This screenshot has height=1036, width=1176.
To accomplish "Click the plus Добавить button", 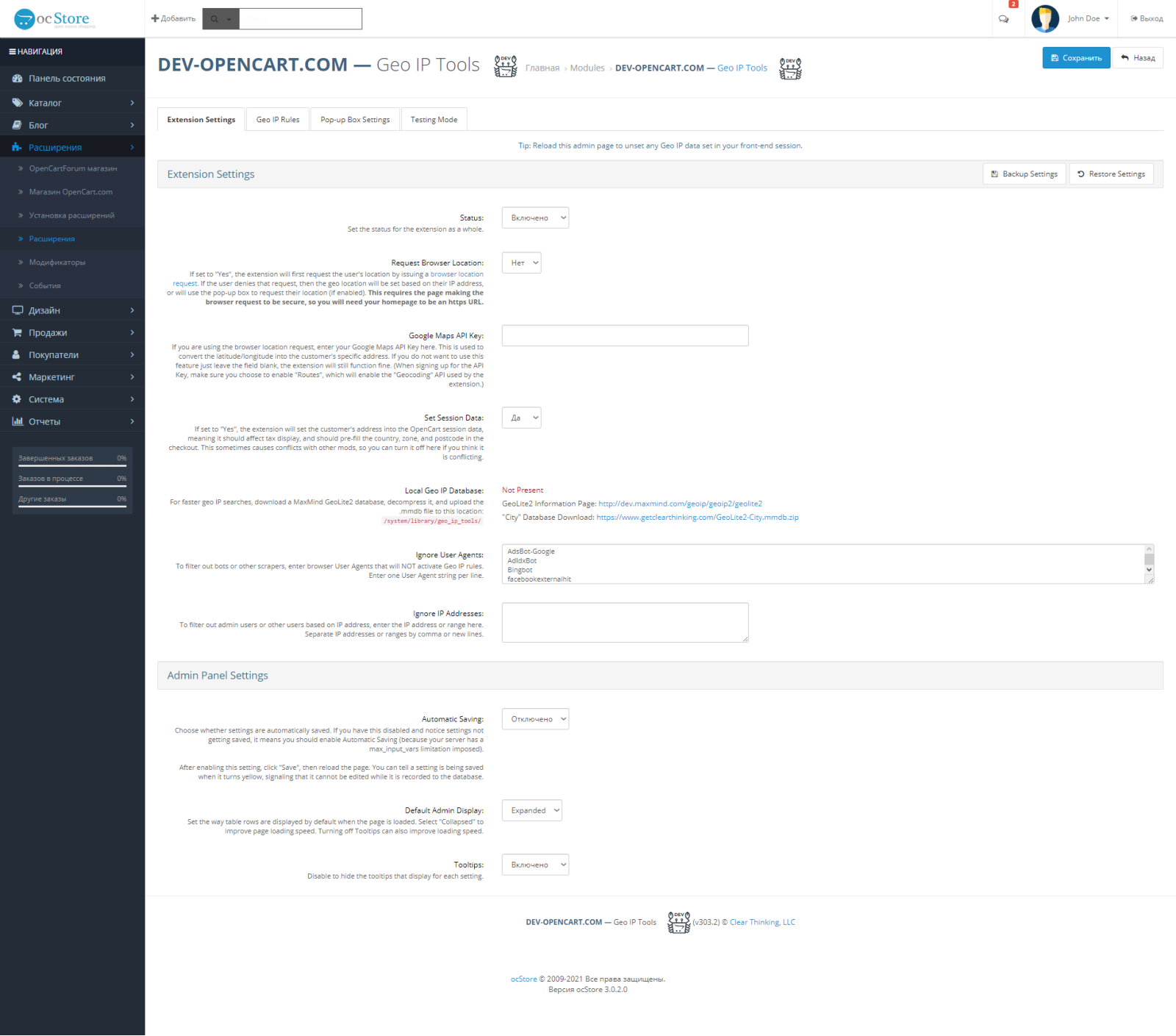I will coord(173,18).
